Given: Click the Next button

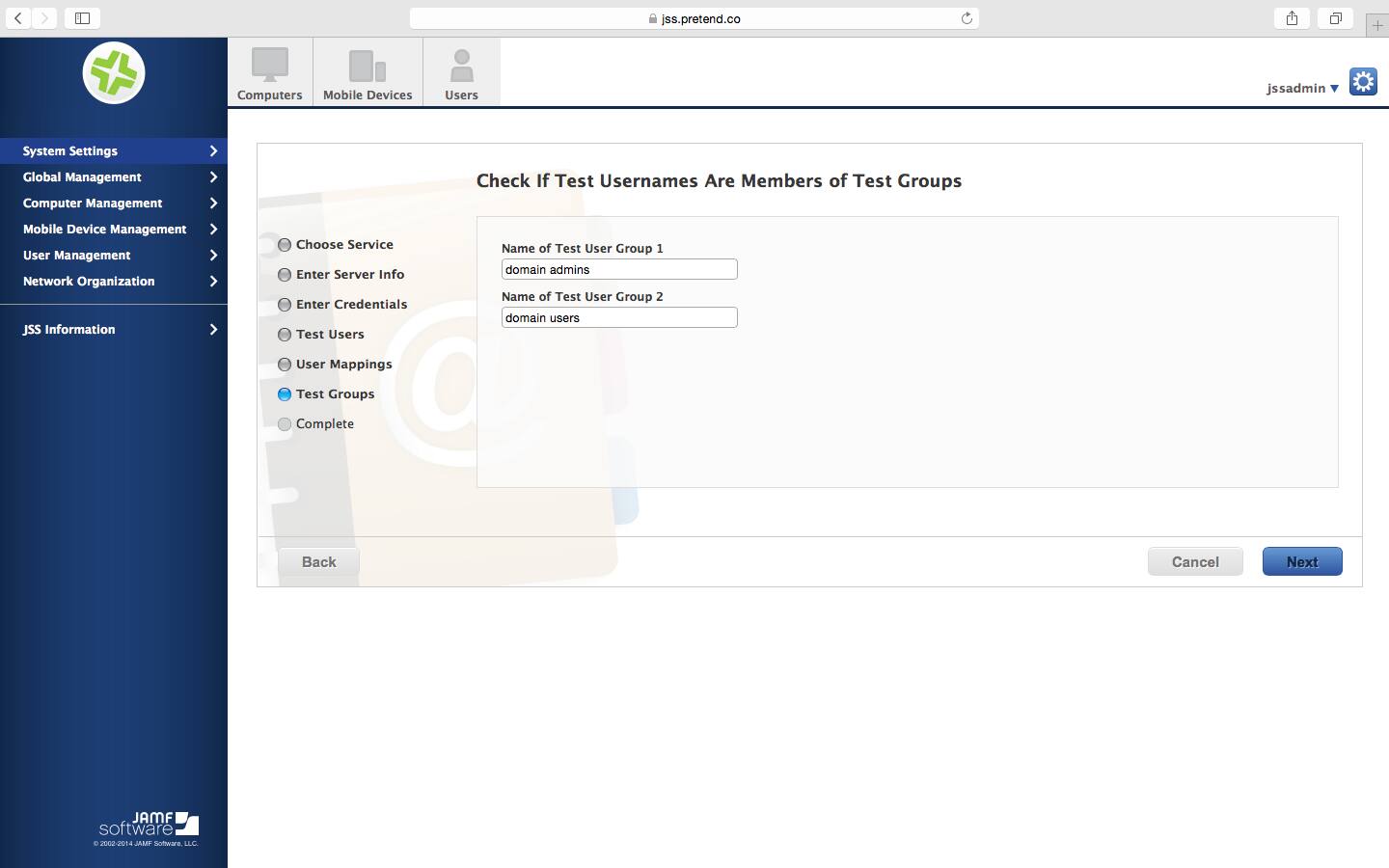Looking at the screenshot, I should 1302,561.
